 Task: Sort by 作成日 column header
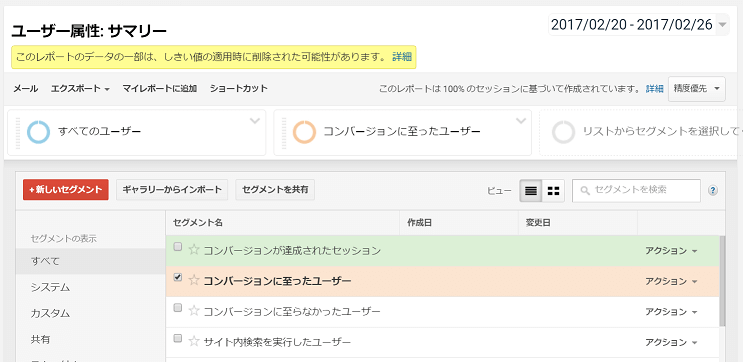pyautogui.click(x=419, y=223)
